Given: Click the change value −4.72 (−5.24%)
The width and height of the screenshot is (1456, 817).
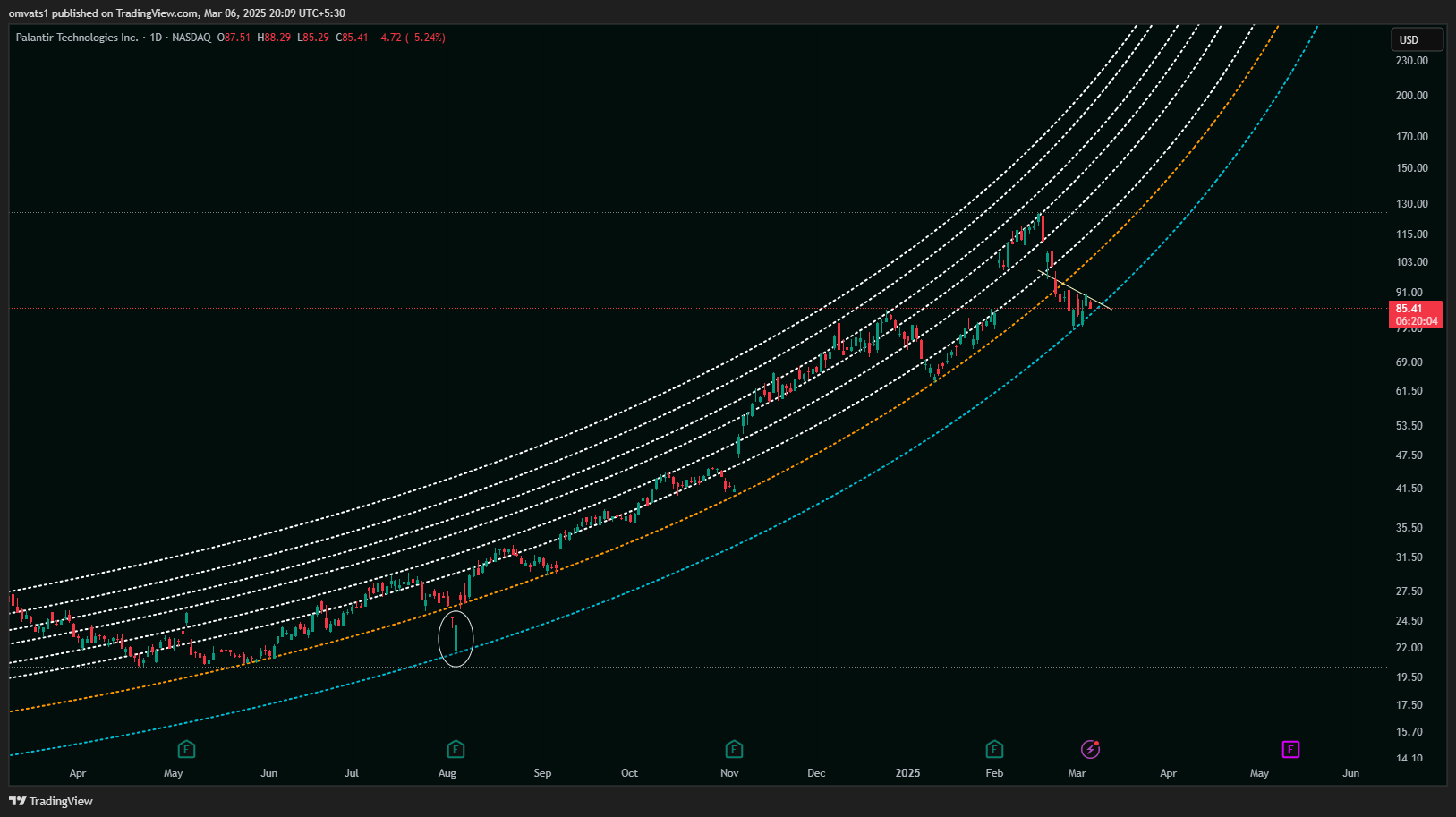Looking at the screenshot, I should pyautogui.click(x=410, y=38).
